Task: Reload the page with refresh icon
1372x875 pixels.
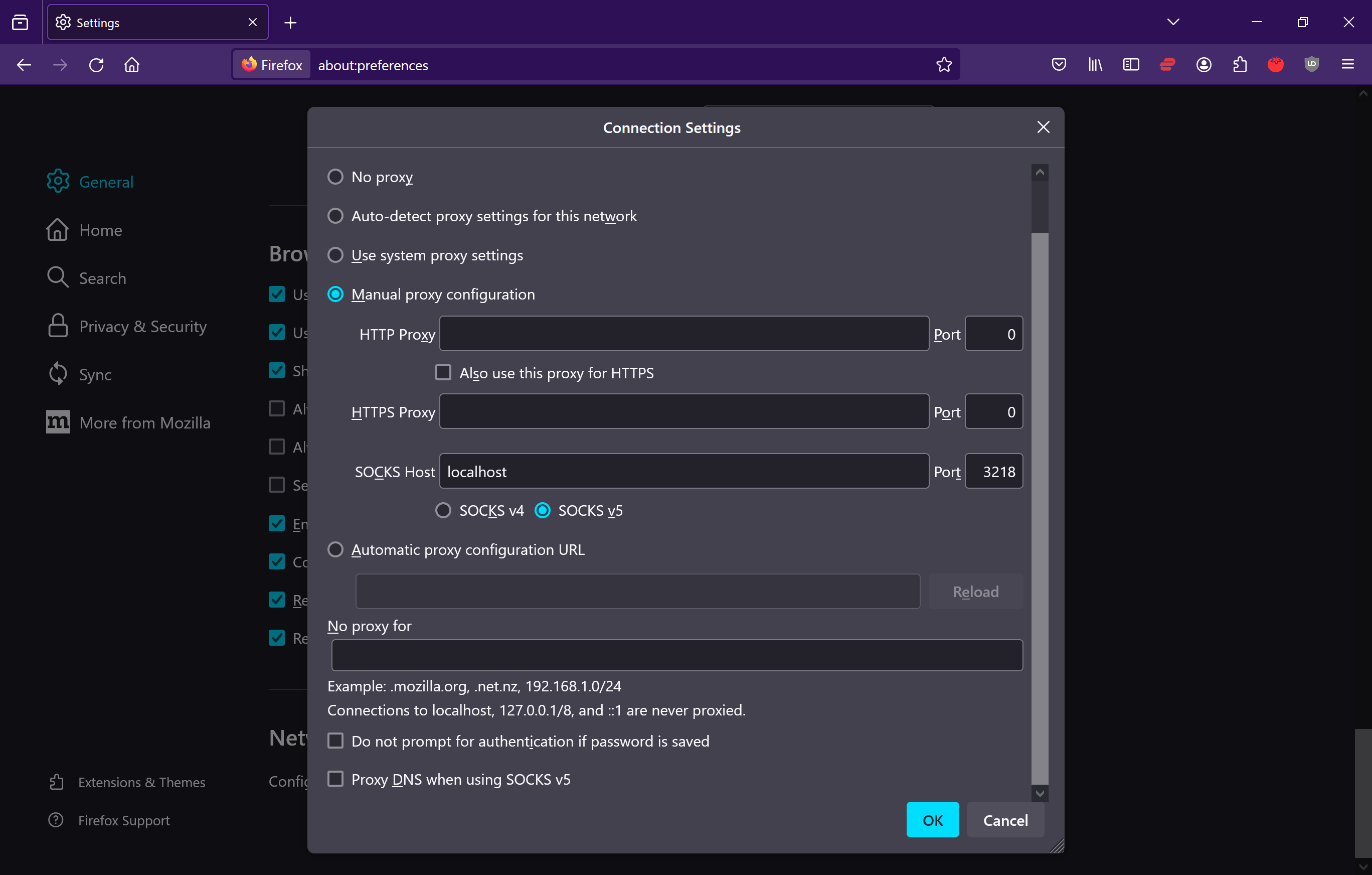Action: pos(96,65)
